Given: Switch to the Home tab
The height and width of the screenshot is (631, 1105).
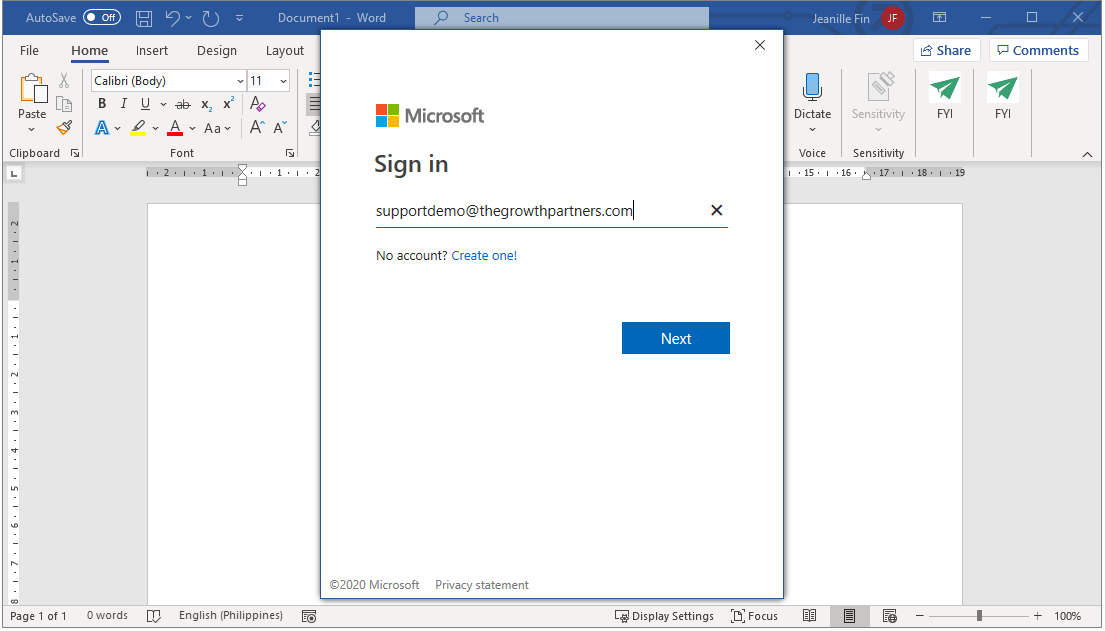Looking at the screenshot, I should [x=89, y=51].
